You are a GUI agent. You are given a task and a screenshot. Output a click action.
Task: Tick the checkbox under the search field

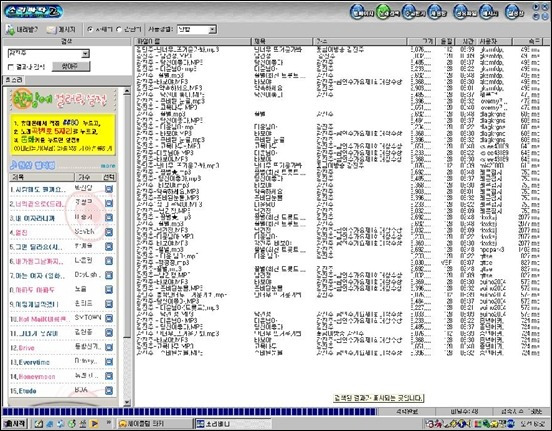pyautogui.click(x=11, y=67)
